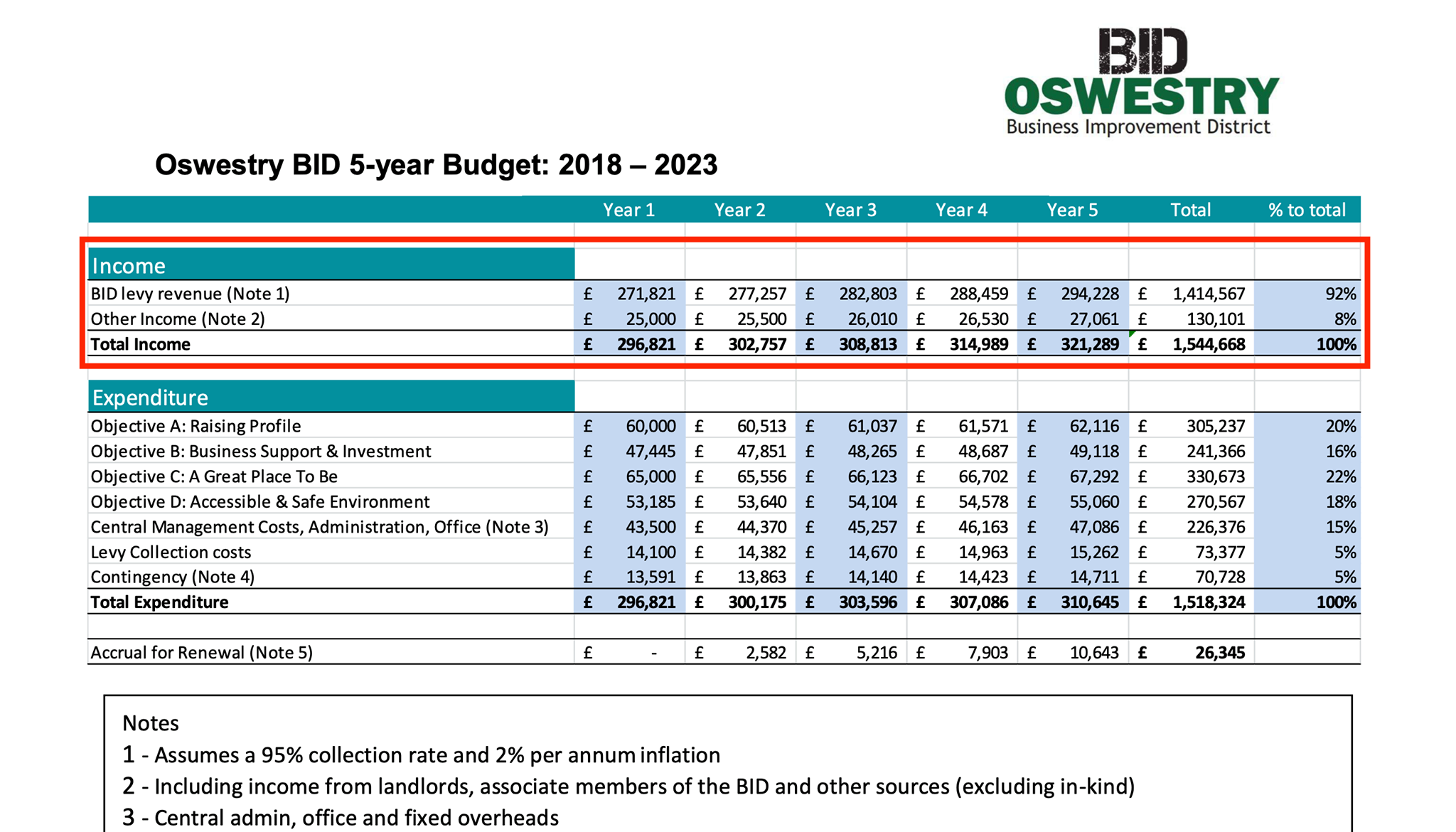Click the Notes heading

point(151,723)
